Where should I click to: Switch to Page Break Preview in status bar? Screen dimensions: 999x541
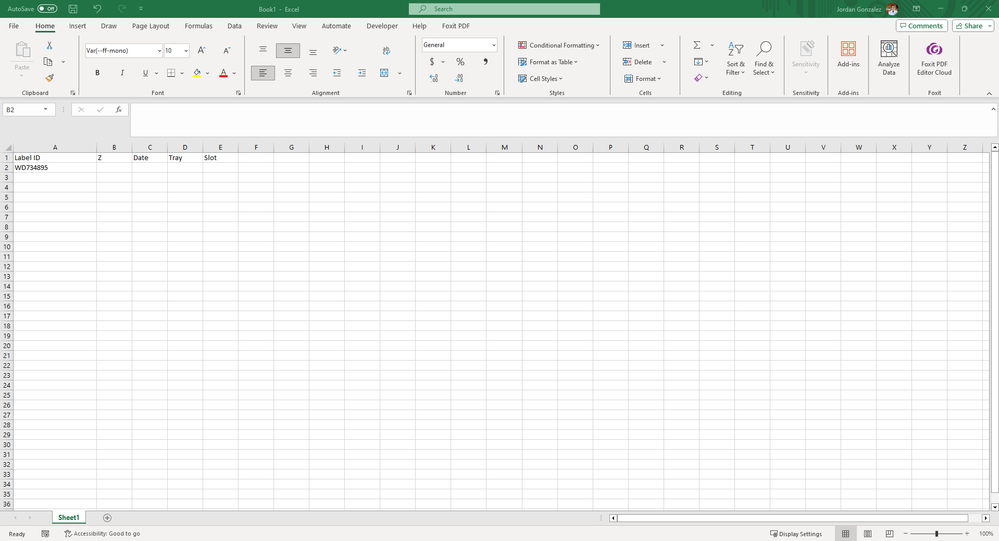pos(889,533)
